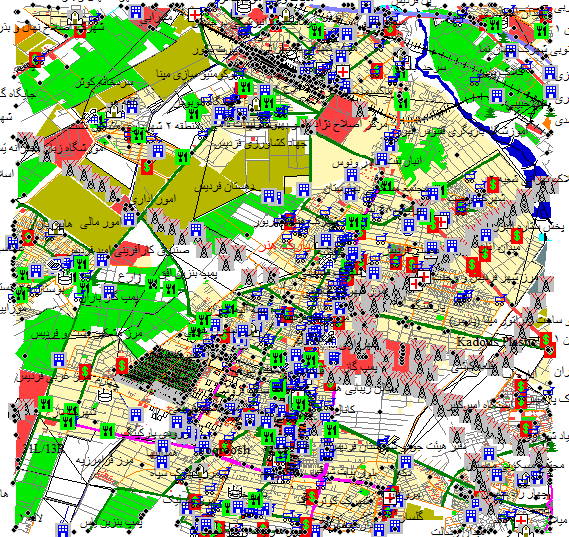Select the pool basin icon south of the orchard
Viewport: 569px width, 537px height.
click(105, 395)
